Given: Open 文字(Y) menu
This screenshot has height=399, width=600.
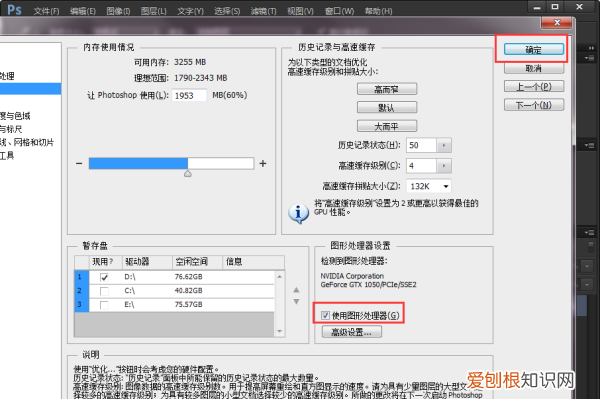Looking at the screenshot, I should [190, 11].
